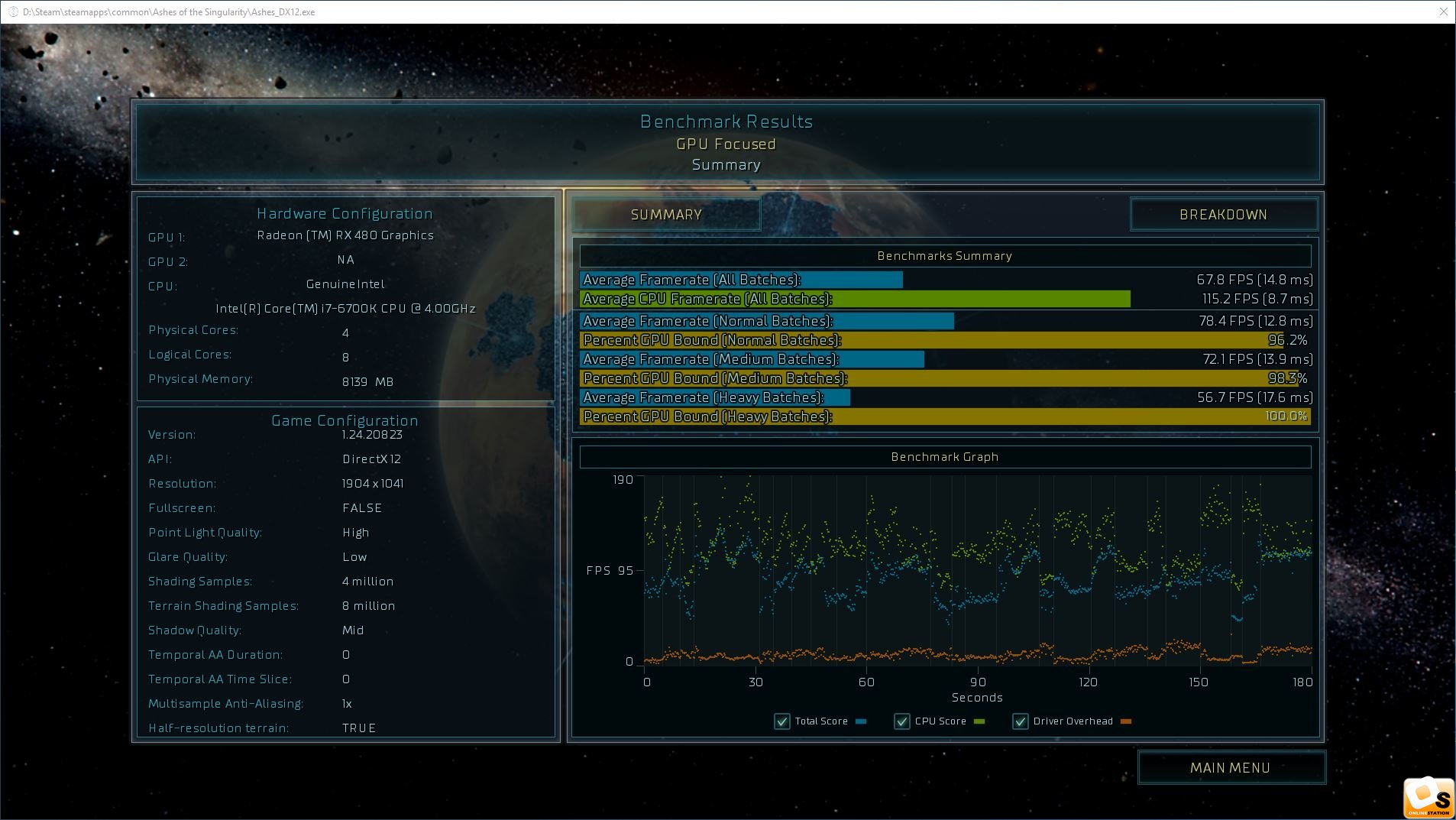This screenshot has height=820, width=1456.
Task: Click the Seconds axis label on graph
Action: [977, 698]
